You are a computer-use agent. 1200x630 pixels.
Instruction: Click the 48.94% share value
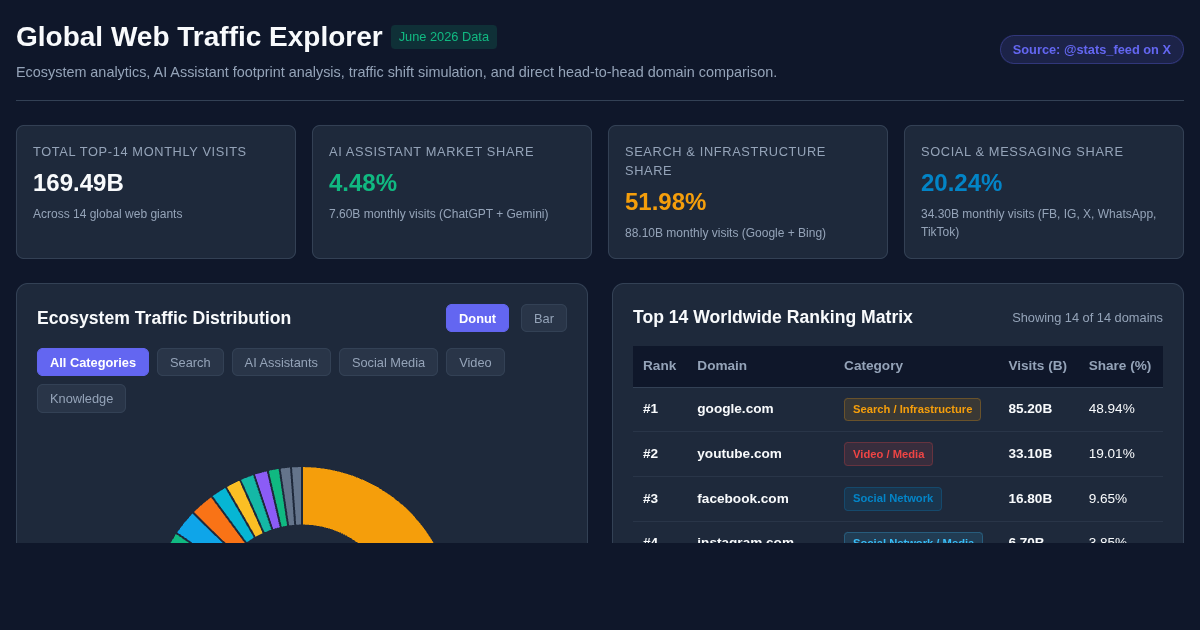tap(1112, 409)
